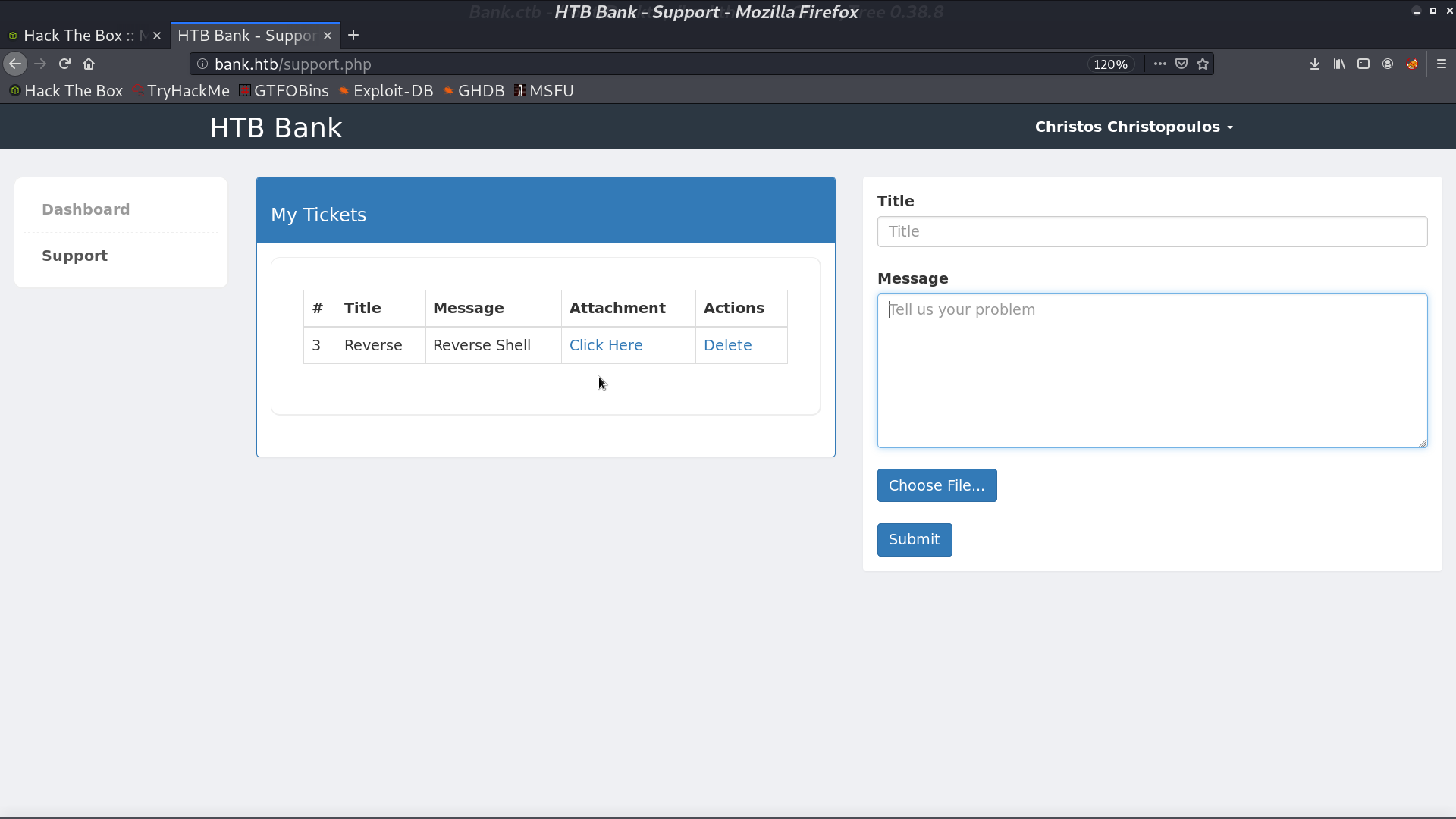1456x819 pixels.
Task: Bookmark this page with the star
Action: 1203,64
